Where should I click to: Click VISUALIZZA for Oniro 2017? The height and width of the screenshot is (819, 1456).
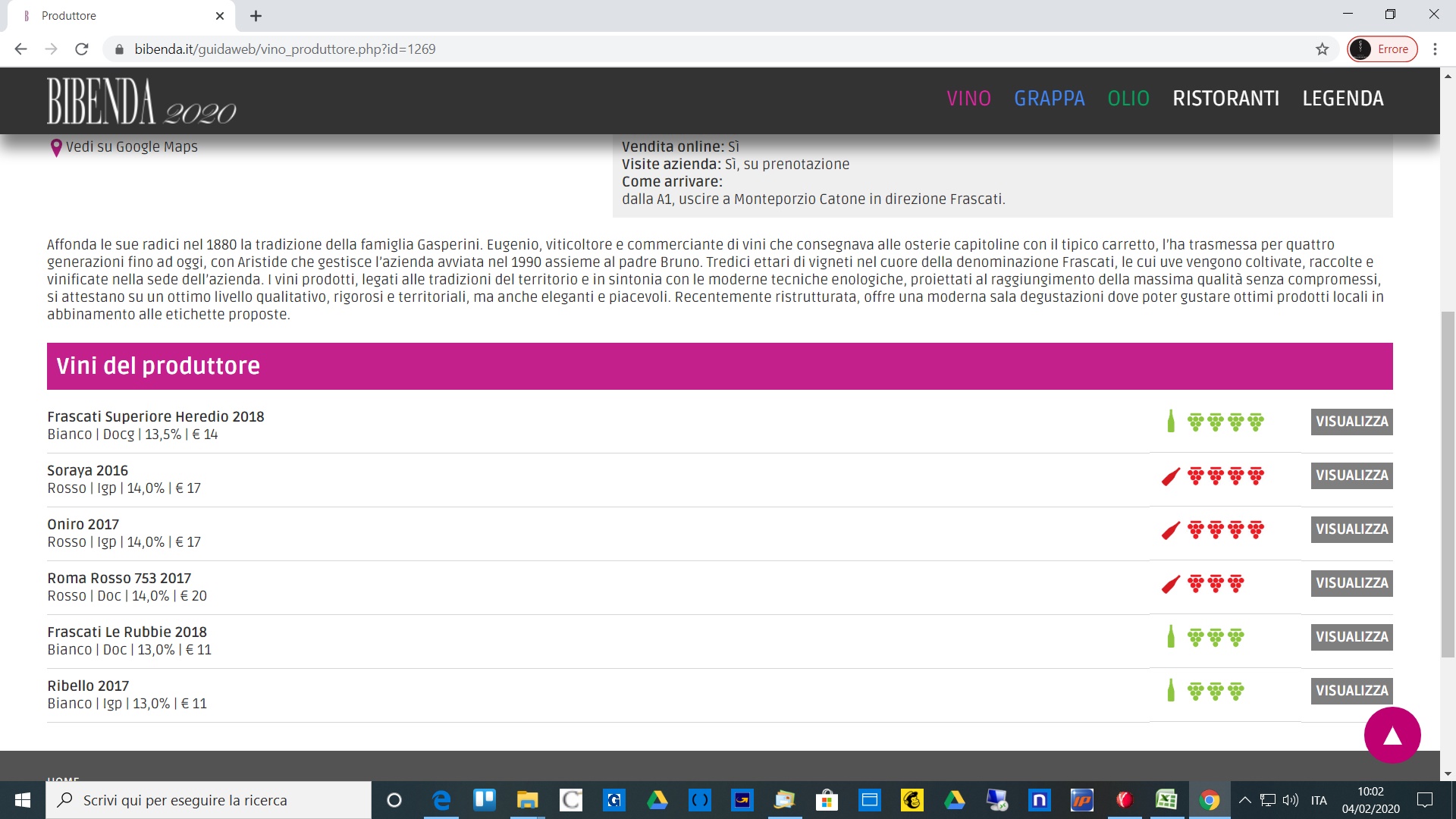click(1351, 529)
